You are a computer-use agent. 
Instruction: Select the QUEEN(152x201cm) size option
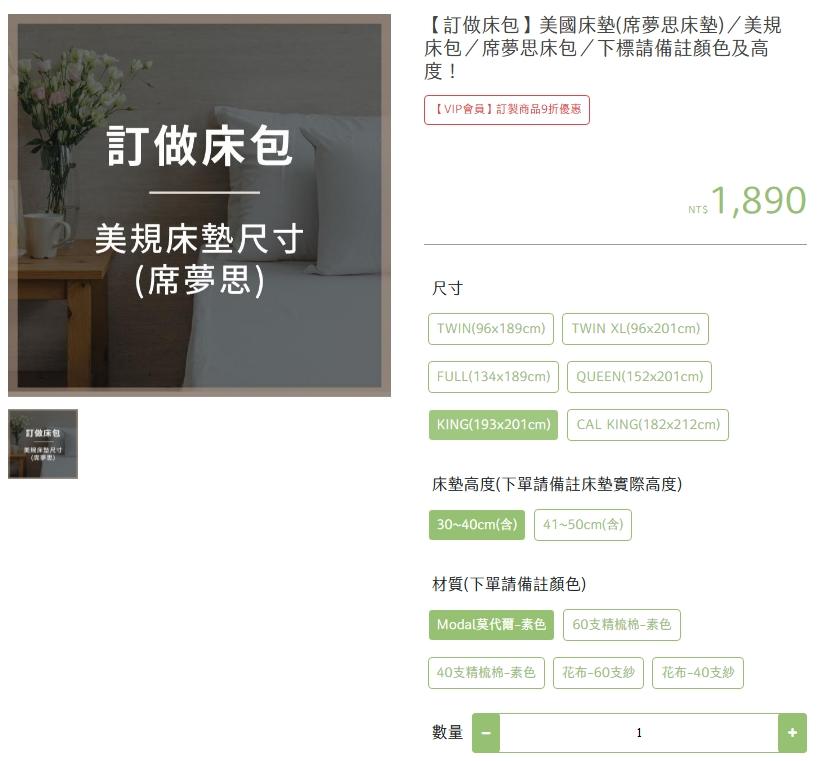coord(639,377)
